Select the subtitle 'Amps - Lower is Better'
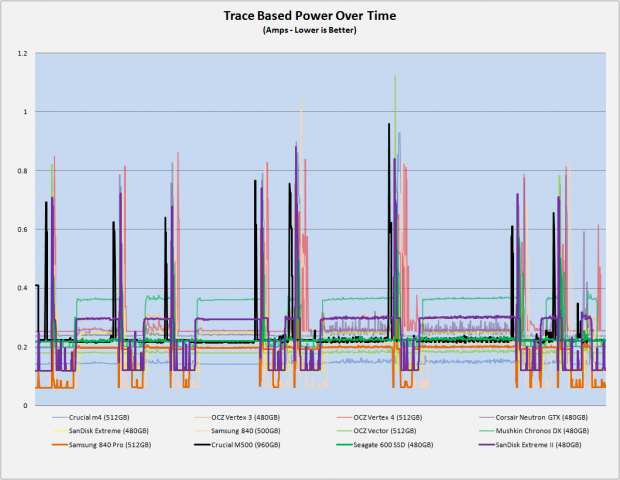The width and height of the screenshot is (620, 480). click(310, 30)
